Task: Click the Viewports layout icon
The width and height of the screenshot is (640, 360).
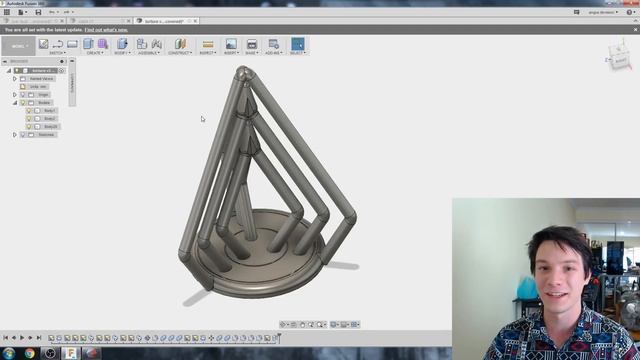Action: click(x=355, y=324)
